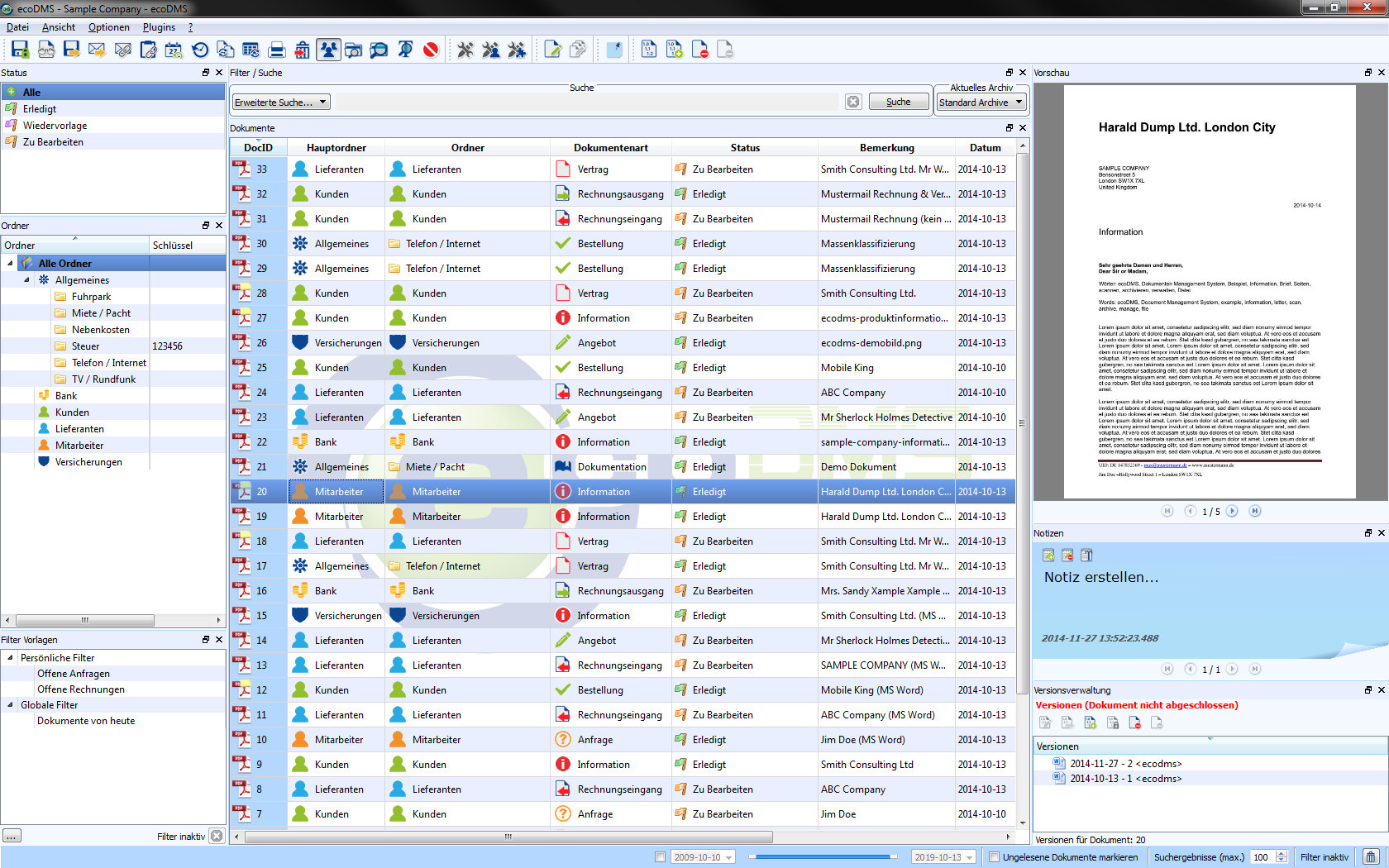
Task: Open the 'Plugins' menu
Action: pos(159,27)
